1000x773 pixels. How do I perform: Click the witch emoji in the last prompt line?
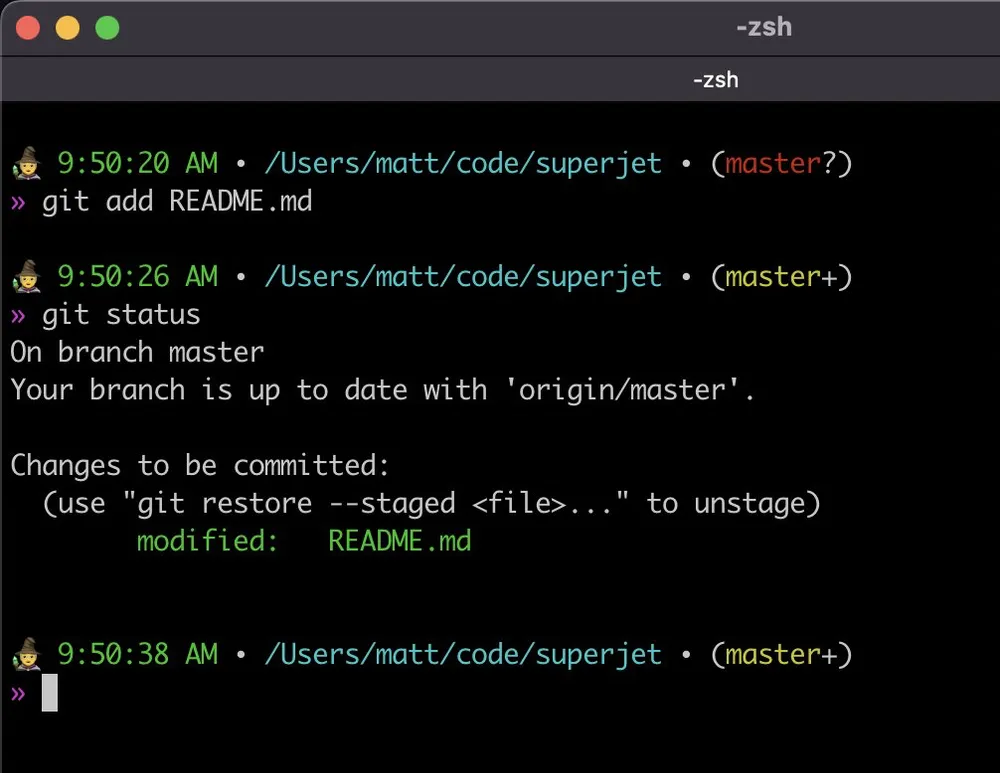pos(25,654)
